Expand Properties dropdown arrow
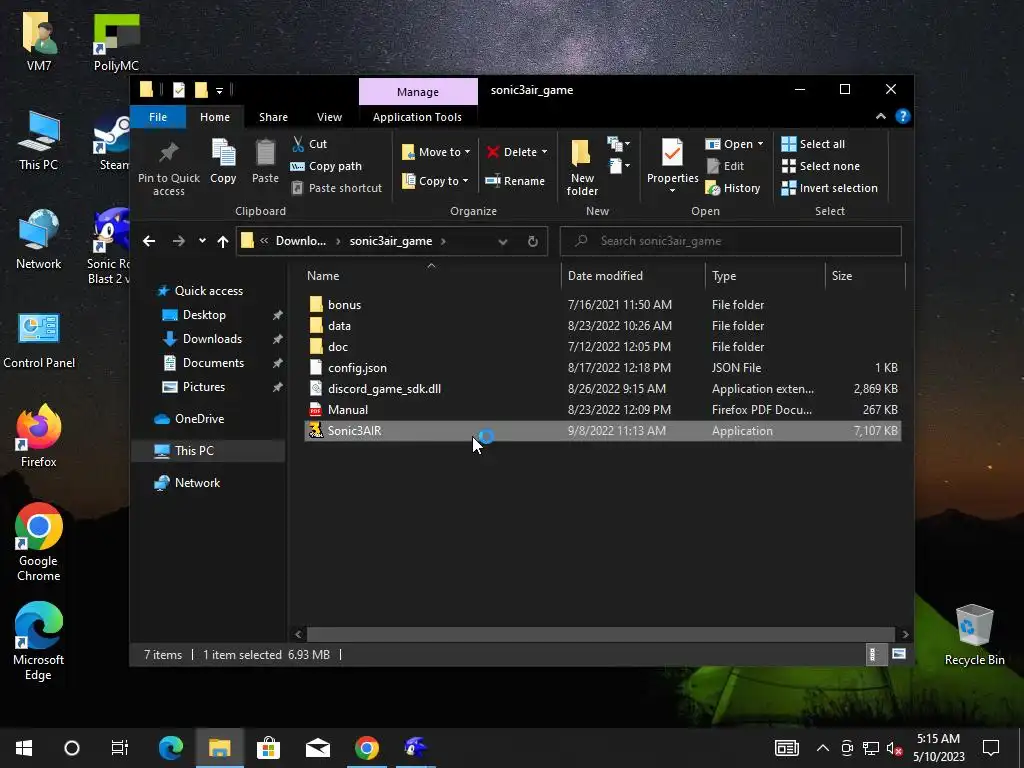Viewport: 1024px width, 768px height. click(x=672, y=191)
